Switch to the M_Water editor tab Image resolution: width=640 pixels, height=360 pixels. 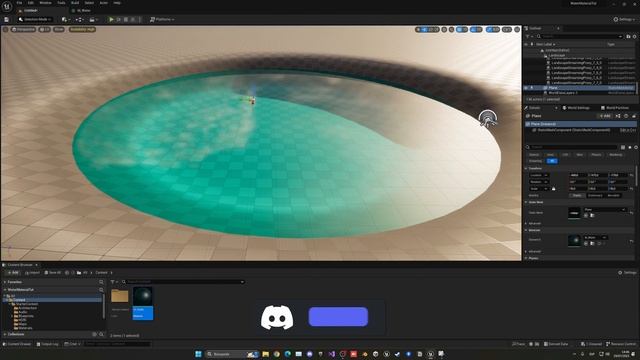point(84,11)
